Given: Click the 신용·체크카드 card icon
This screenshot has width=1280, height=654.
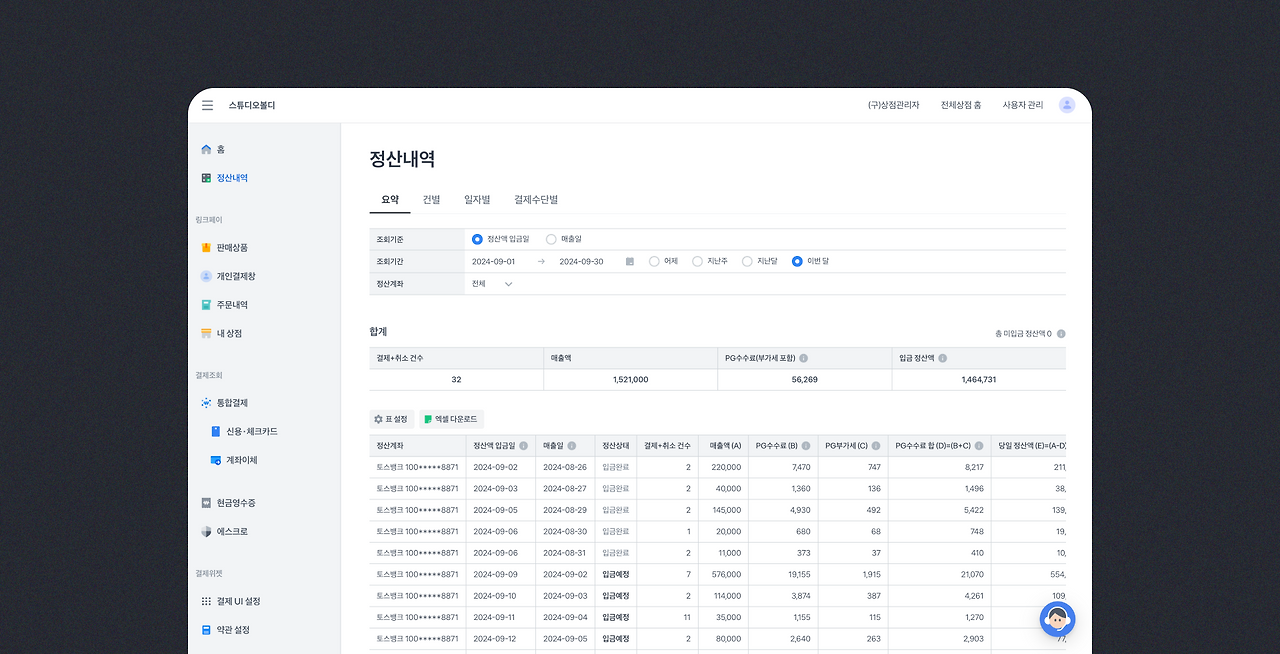Looking at the screenshot, I should [216, 431].
